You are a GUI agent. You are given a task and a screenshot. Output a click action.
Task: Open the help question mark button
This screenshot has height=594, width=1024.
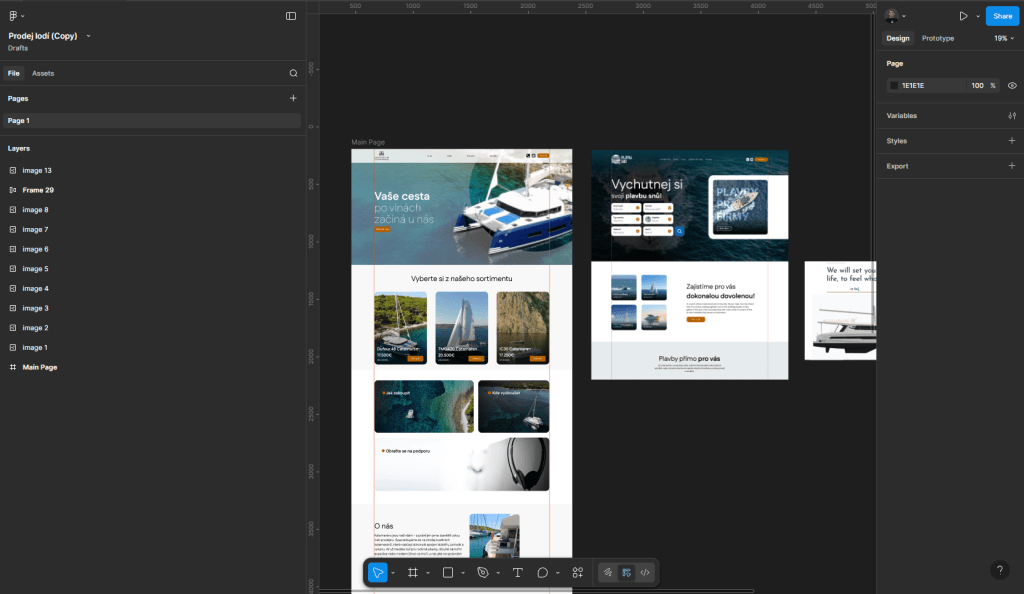coord(1000,570)
